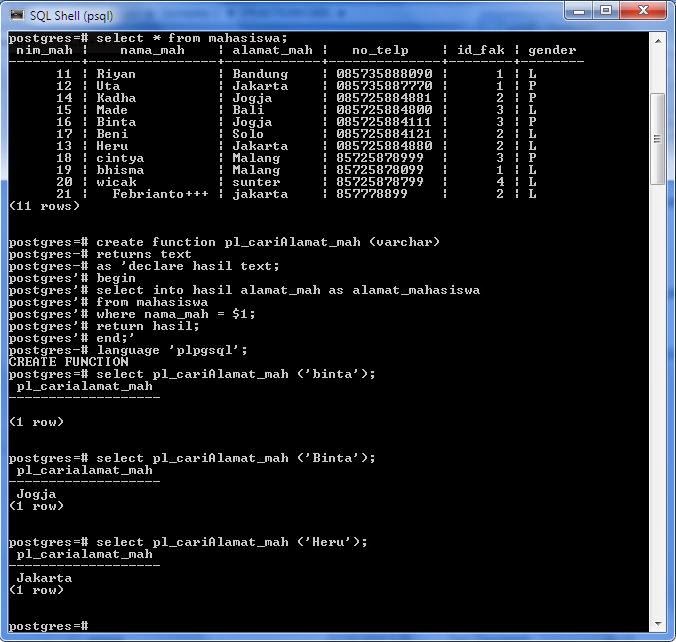The height and width of the screenshot is (642, 676).
Task: Click the 'where nama_mah = $1;' line
Action: [132, 314]
